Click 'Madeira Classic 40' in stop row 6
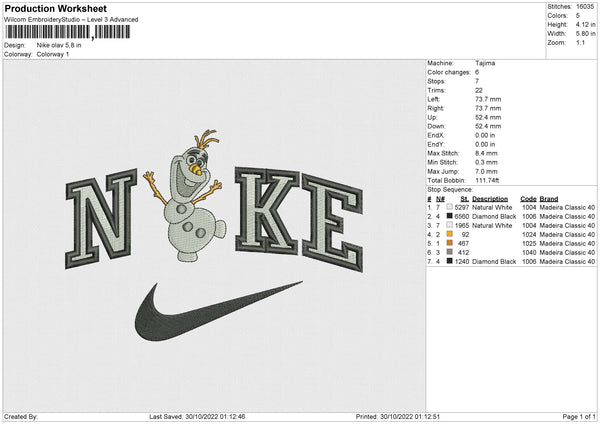The width and height of the screenshot is (600, 424). click(567, 253)
